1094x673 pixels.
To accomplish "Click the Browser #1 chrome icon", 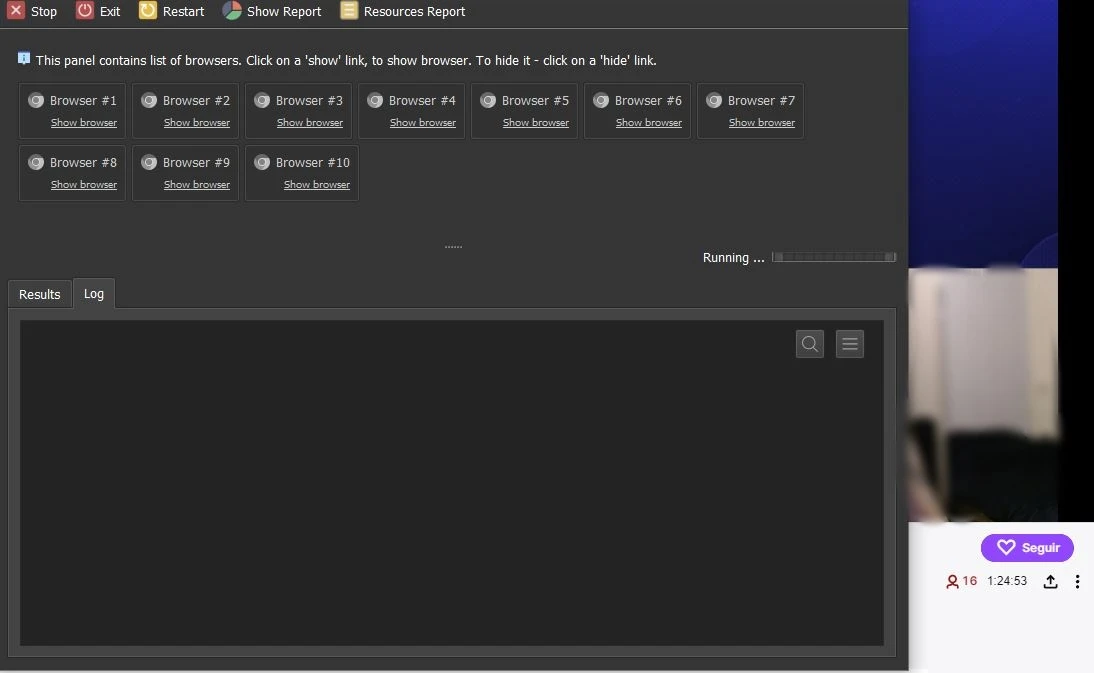I will (x=36, y=100).
